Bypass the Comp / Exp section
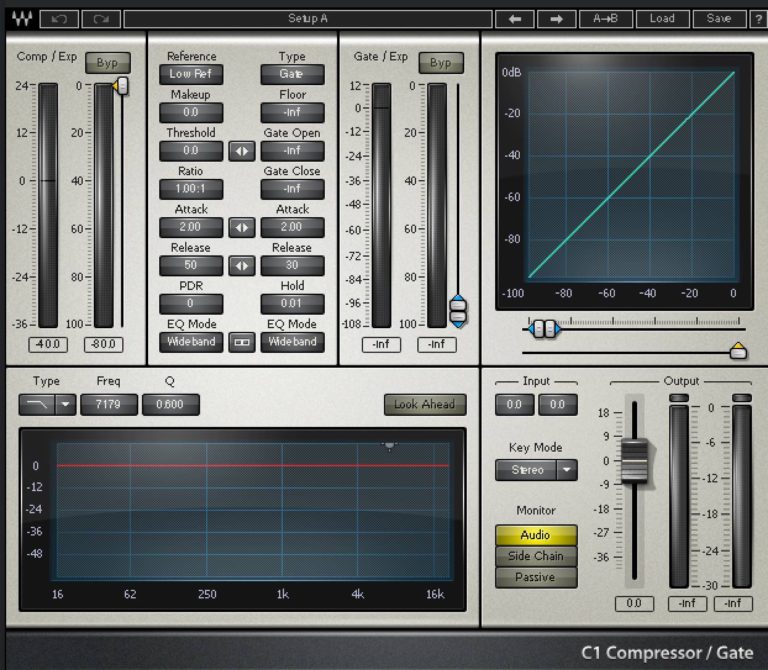Image resolution: width=768 pixels, height=670 pixels. point(107,63)
